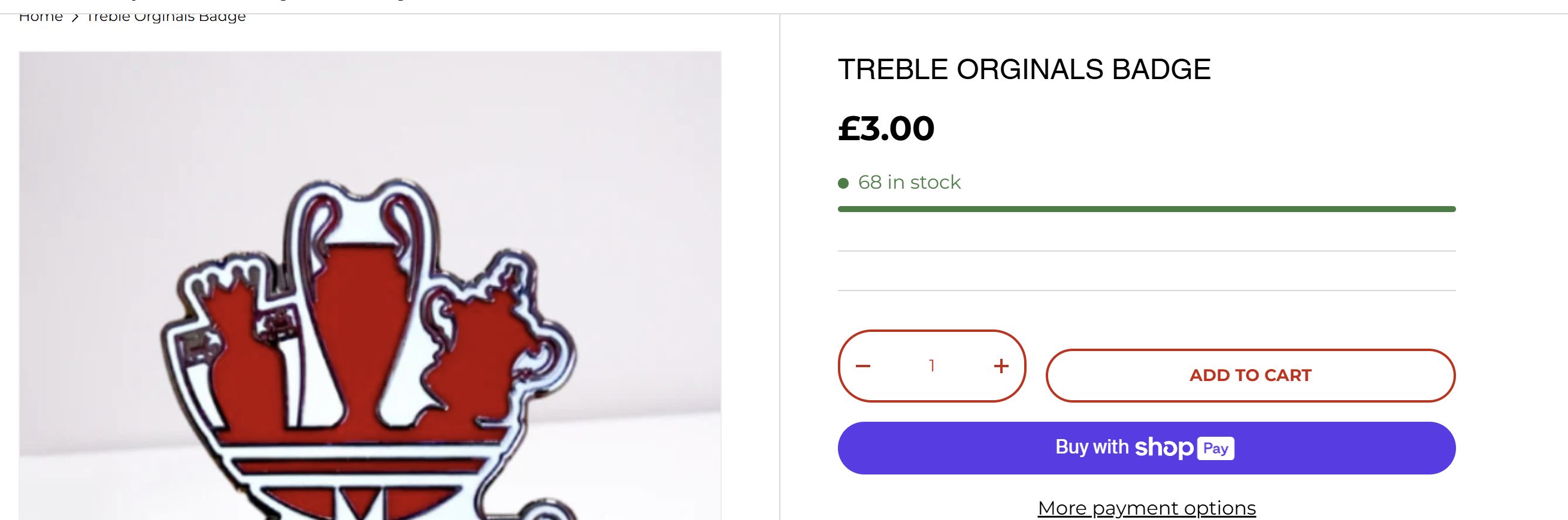
Task: Select the '68 in stock' text
Action: pos(909,182)
